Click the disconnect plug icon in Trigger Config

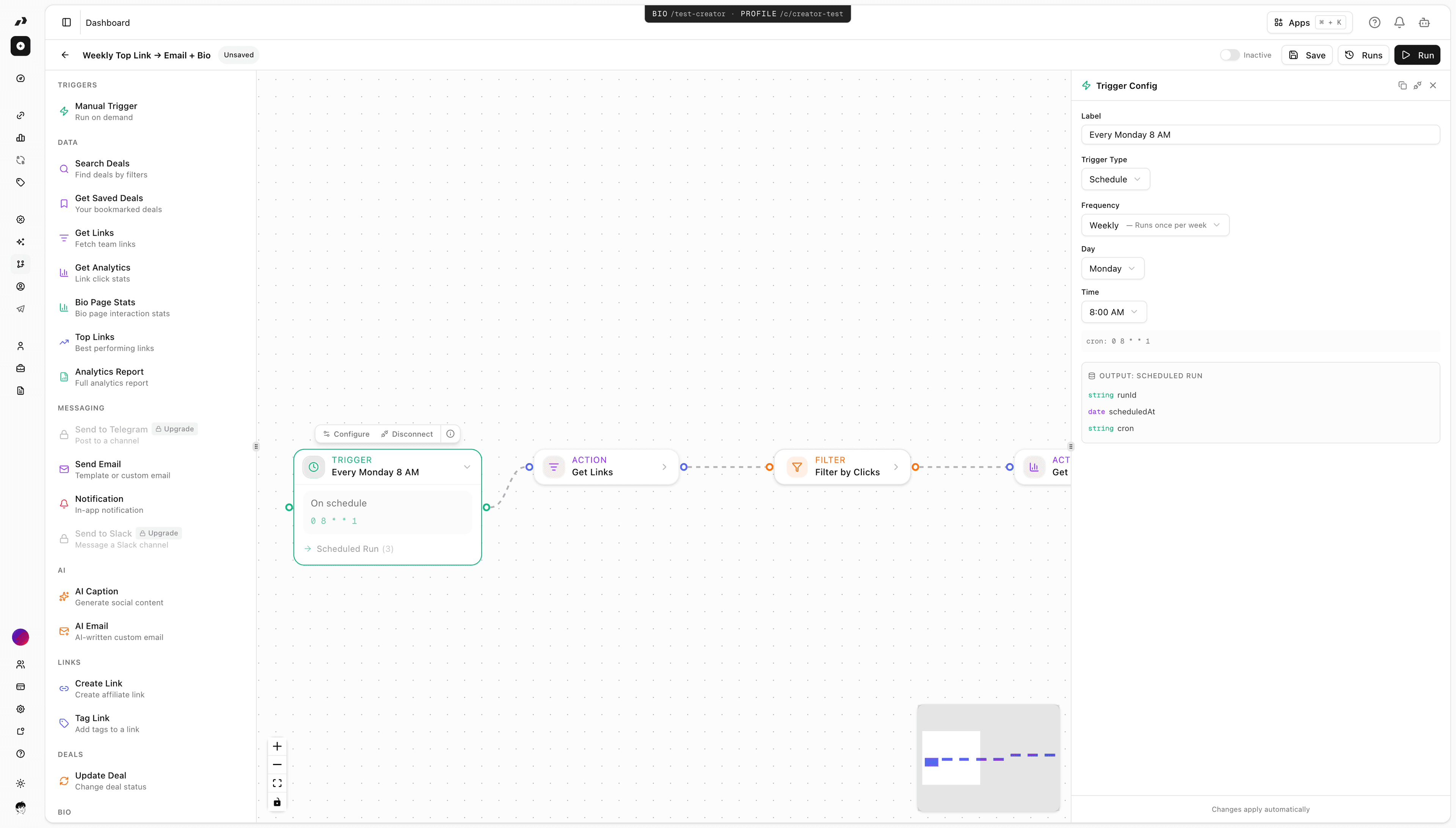point(1417,85)
